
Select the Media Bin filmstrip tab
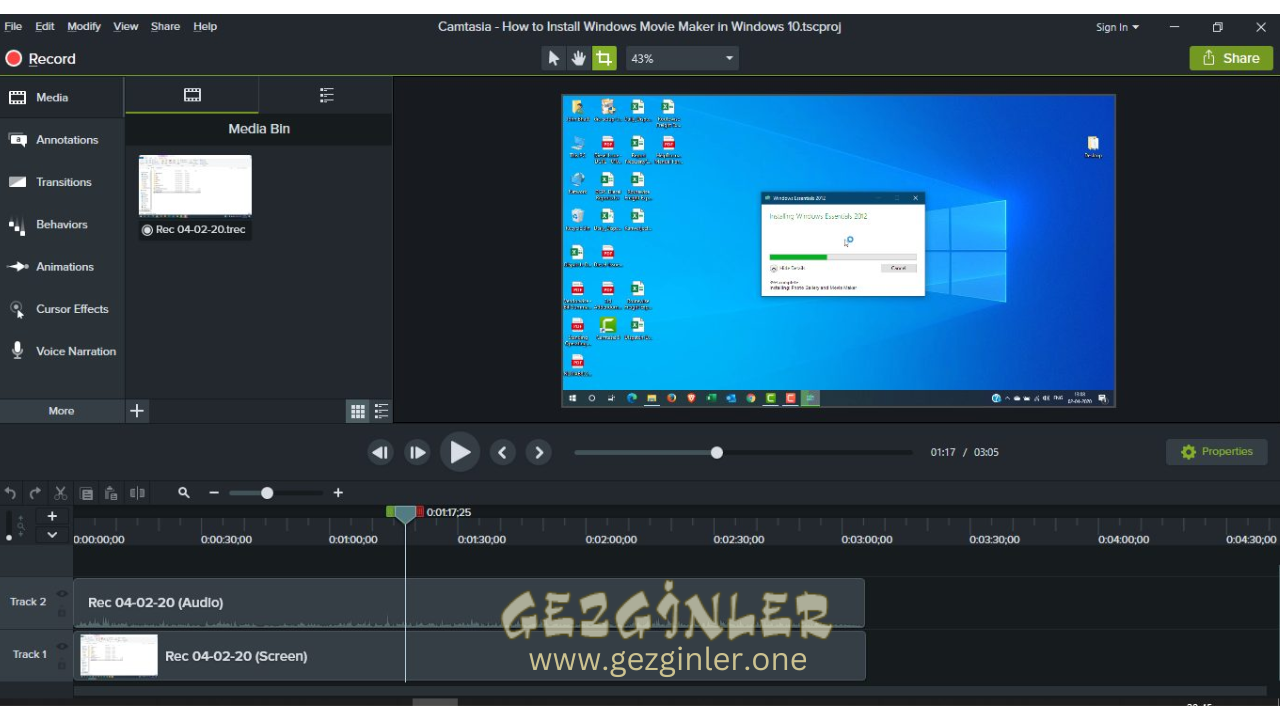point(192,95)
